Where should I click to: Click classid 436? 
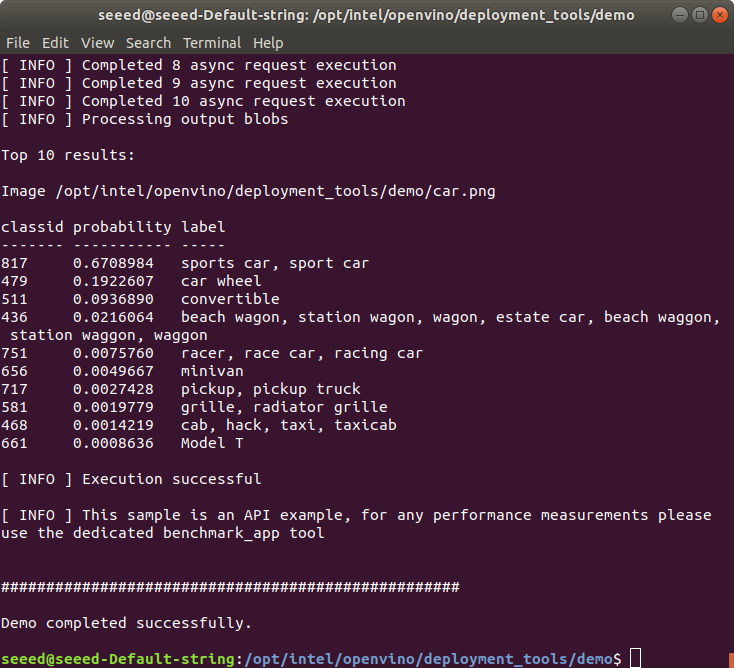point(14,317)
